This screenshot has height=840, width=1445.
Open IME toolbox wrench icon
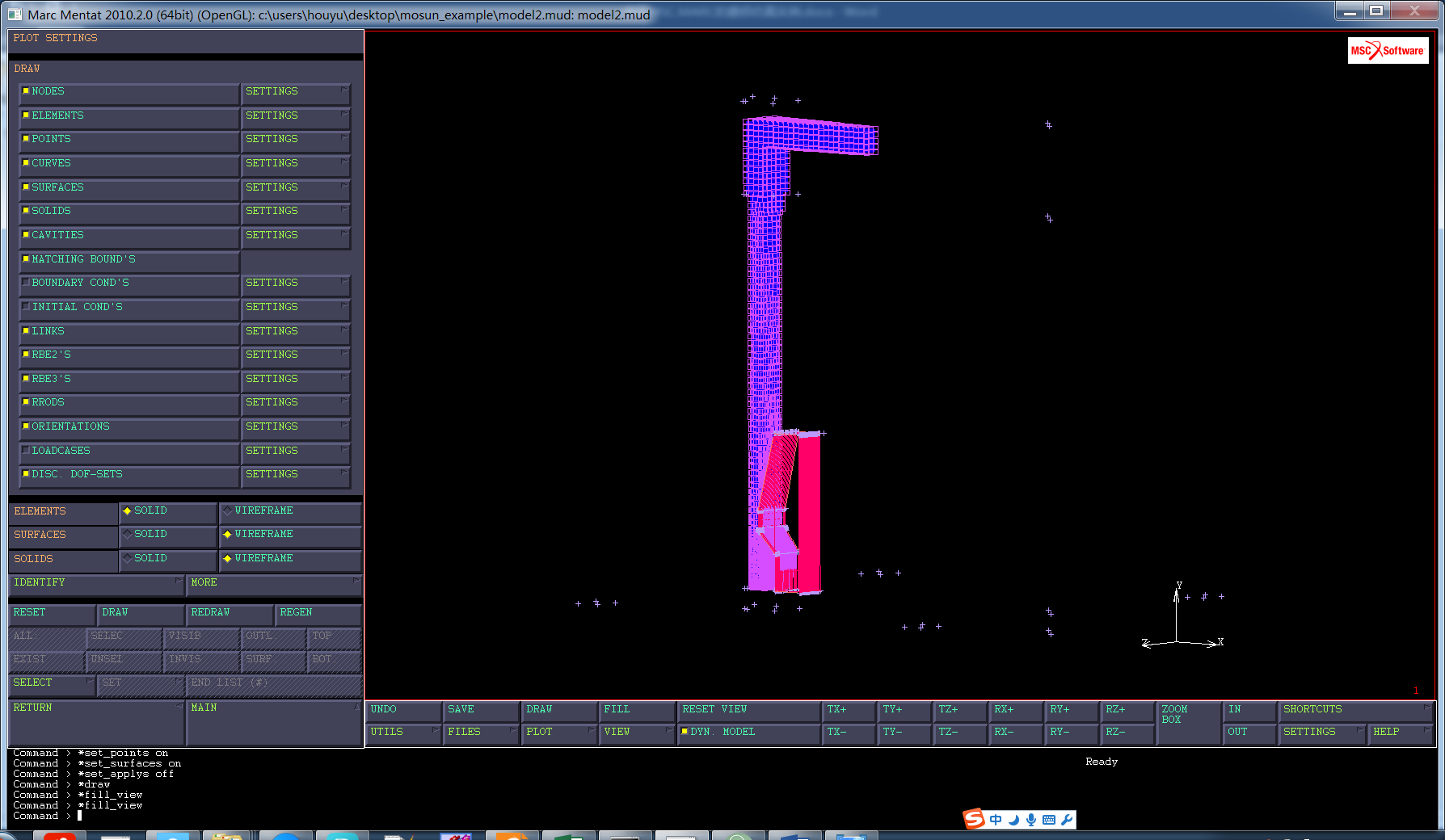click(1067, 820)
